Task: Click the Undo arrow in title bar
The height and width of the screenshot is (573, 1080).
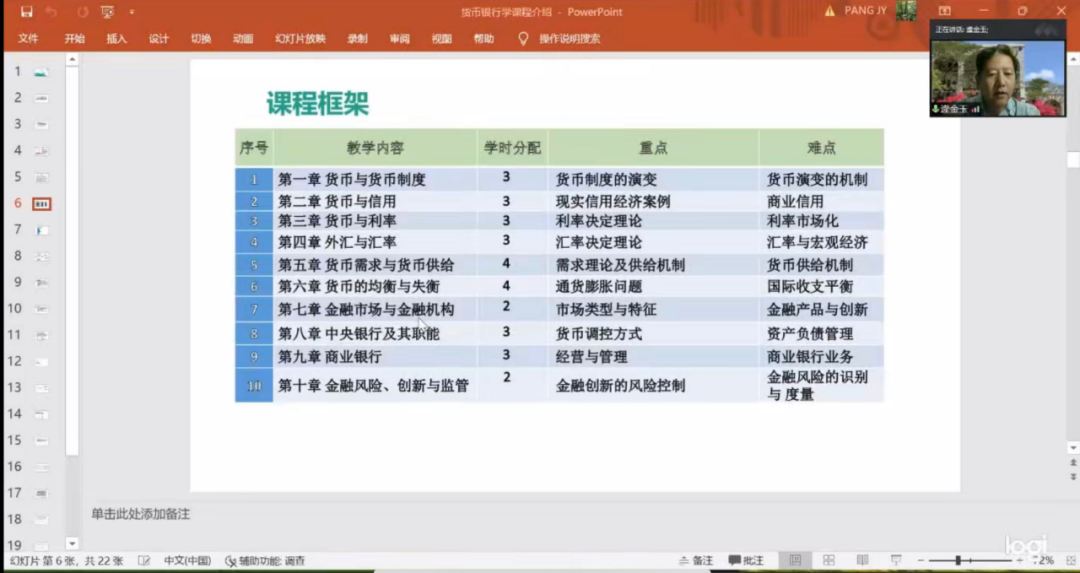Action: pos(53,12)
